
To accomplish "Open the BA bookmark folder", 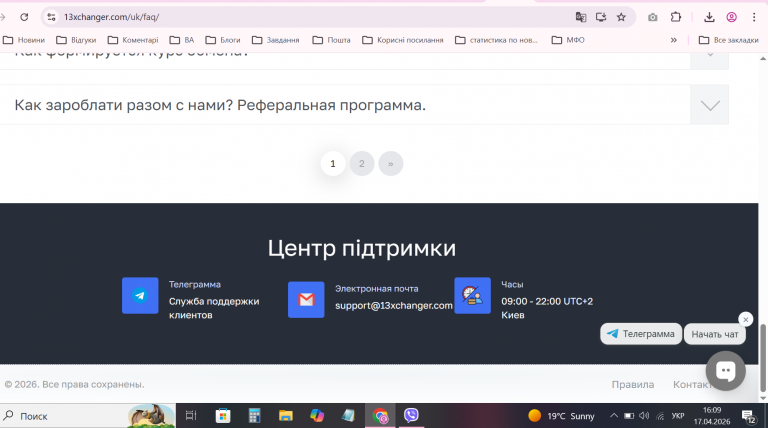I will click(182, 40).
